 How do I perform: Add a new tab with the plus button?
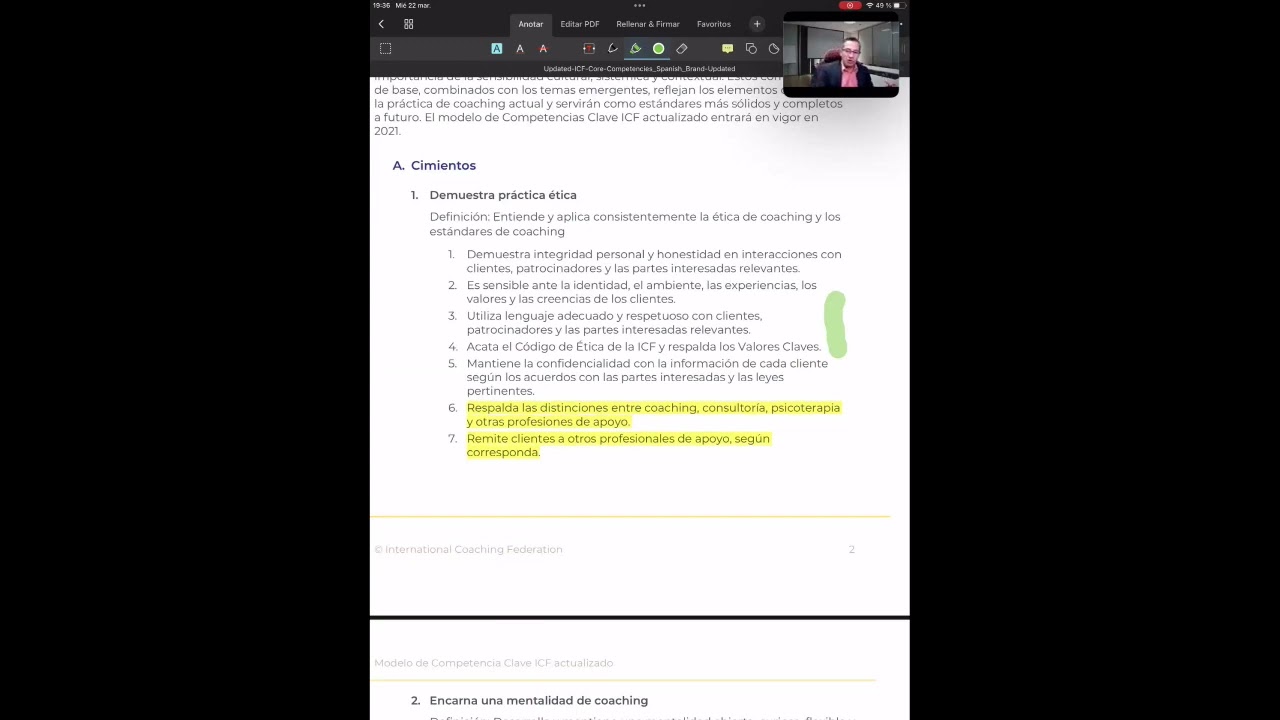(757, 24)
